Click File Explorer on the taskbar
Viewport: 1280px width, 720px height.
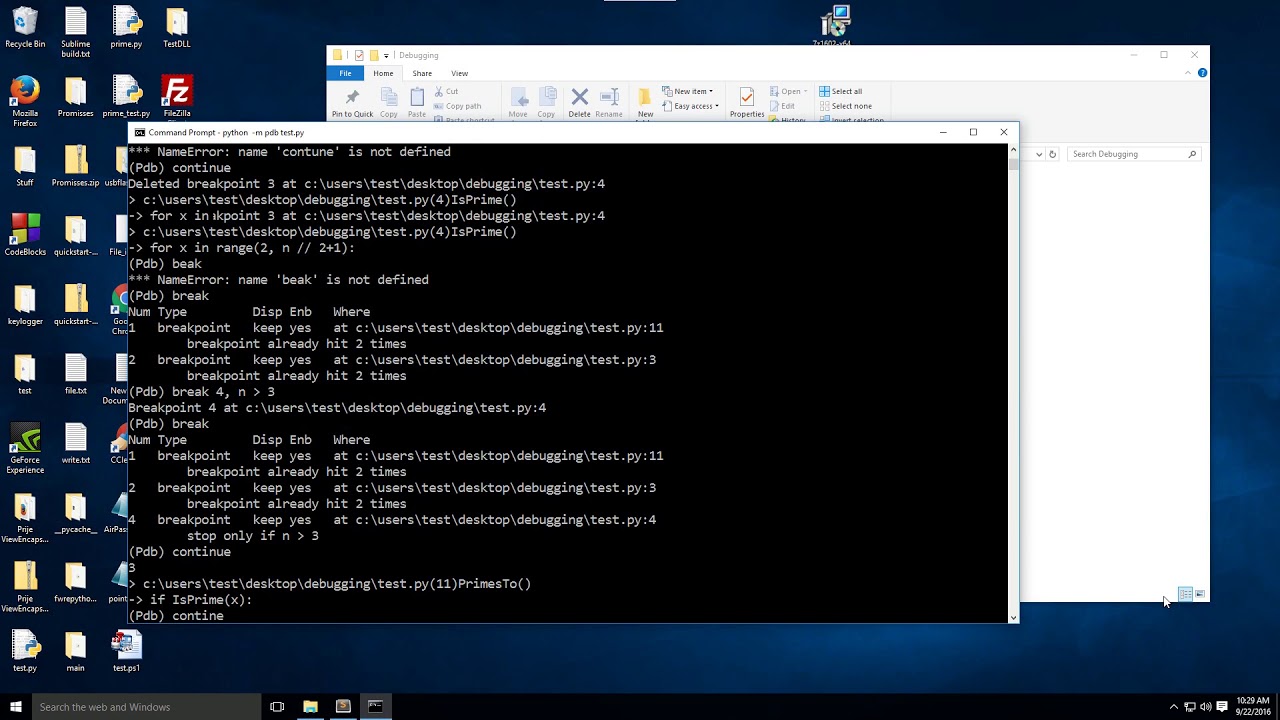(x=310, y=706)
